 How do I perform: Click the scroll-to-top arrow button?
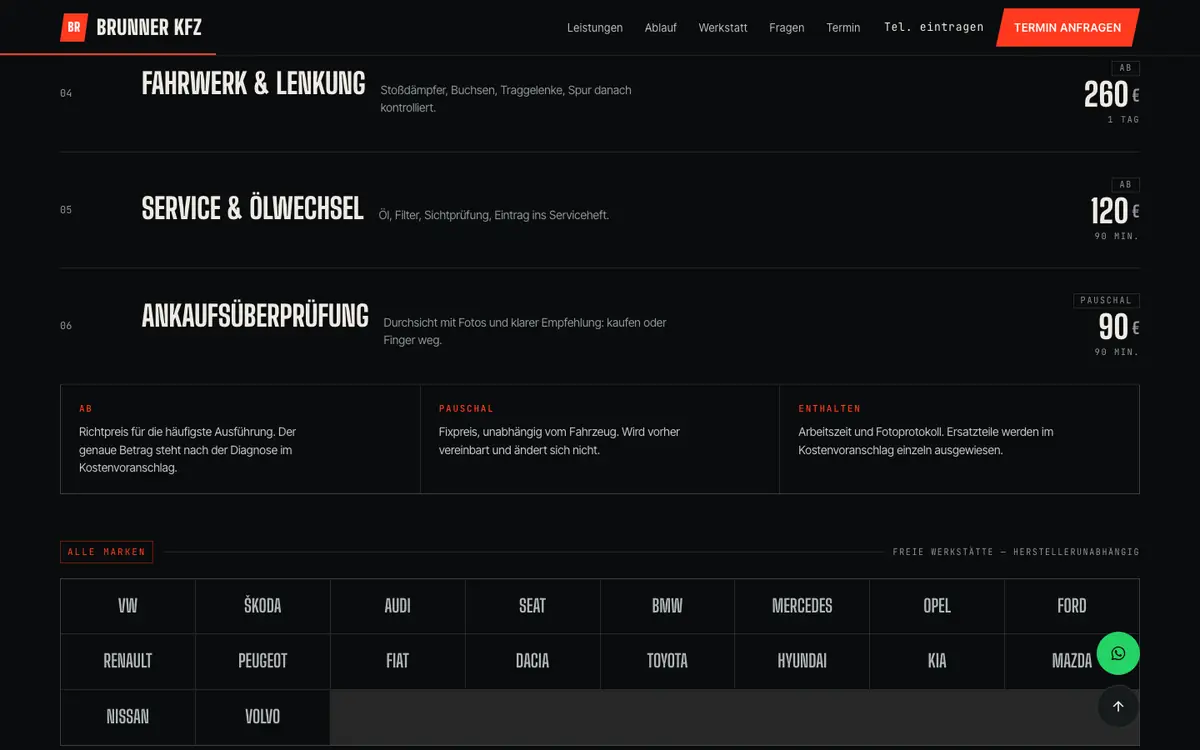tap(1118, 706)
